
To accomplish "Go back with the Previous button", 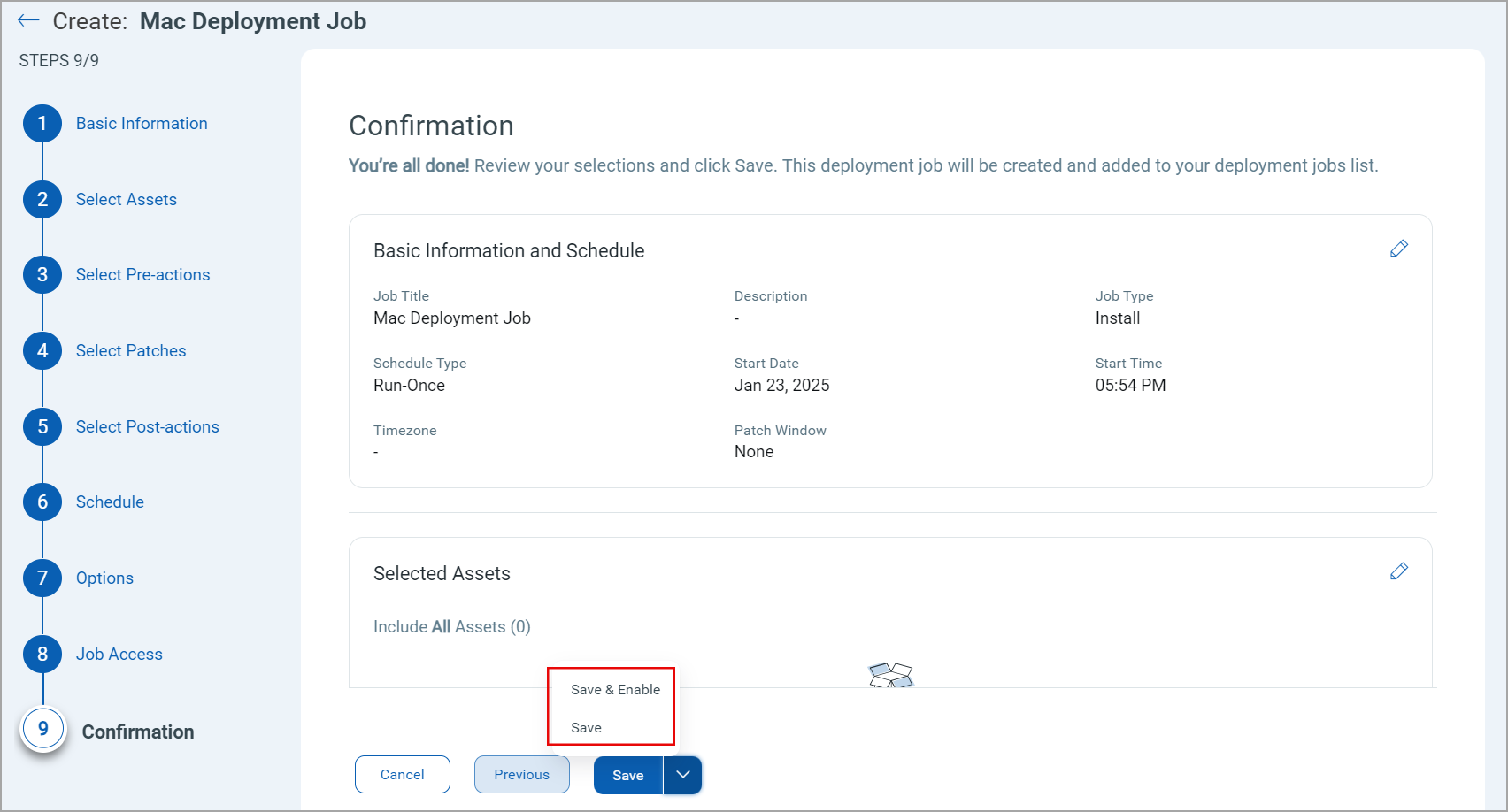I will (x=521, y=775).
